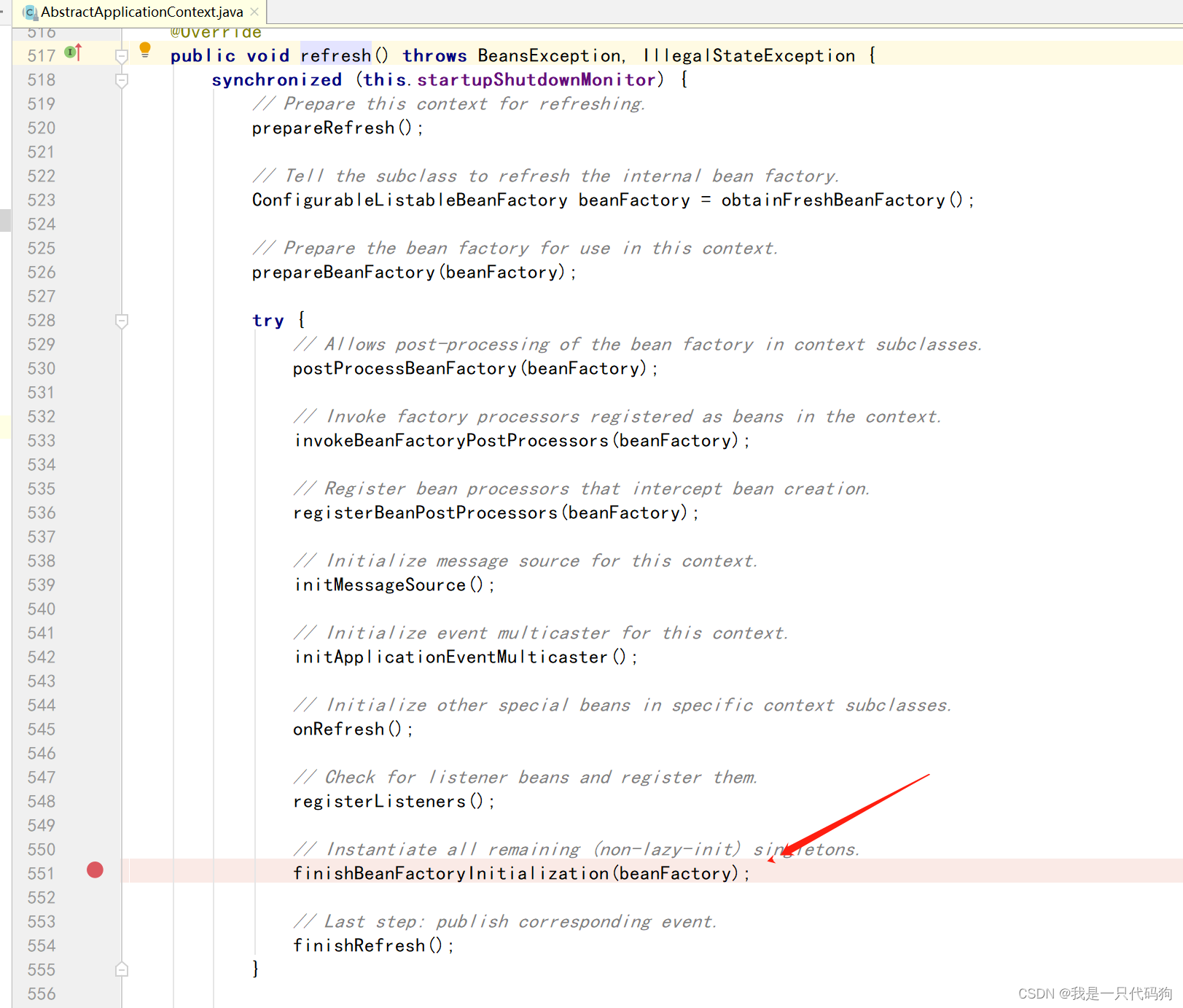Click the Java class icon on the editor tab
Image resolution: width=1183 pixels, height=1008 pixels.
click(x=29, y=12)
